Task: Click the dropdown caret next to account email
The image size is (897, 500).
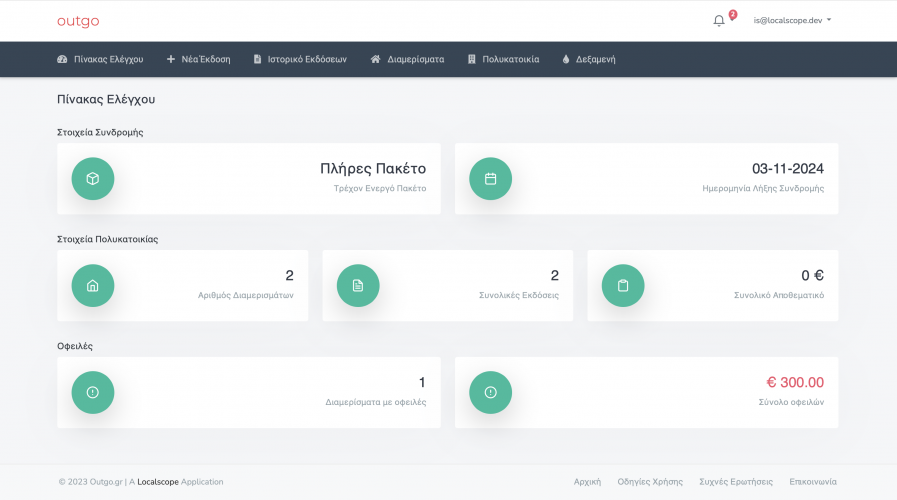Action: (829, 20)
